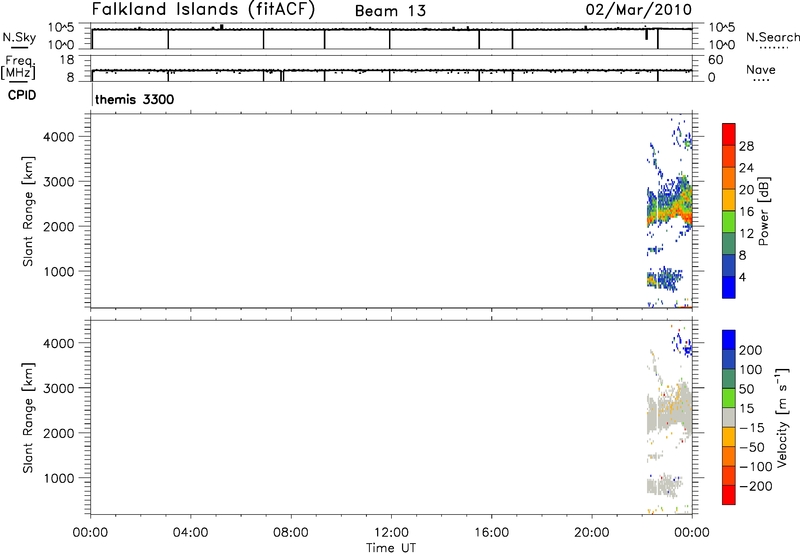Click the 'Time UT' axis label
This screenshot has width=800, height=554.
(391, 548)
